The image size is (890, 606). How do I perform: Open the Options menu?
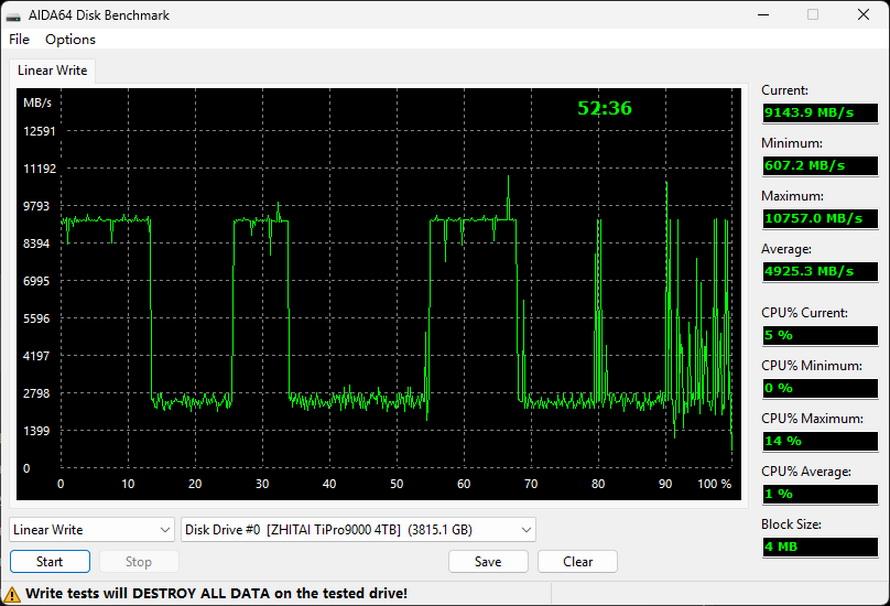point(70,39)
